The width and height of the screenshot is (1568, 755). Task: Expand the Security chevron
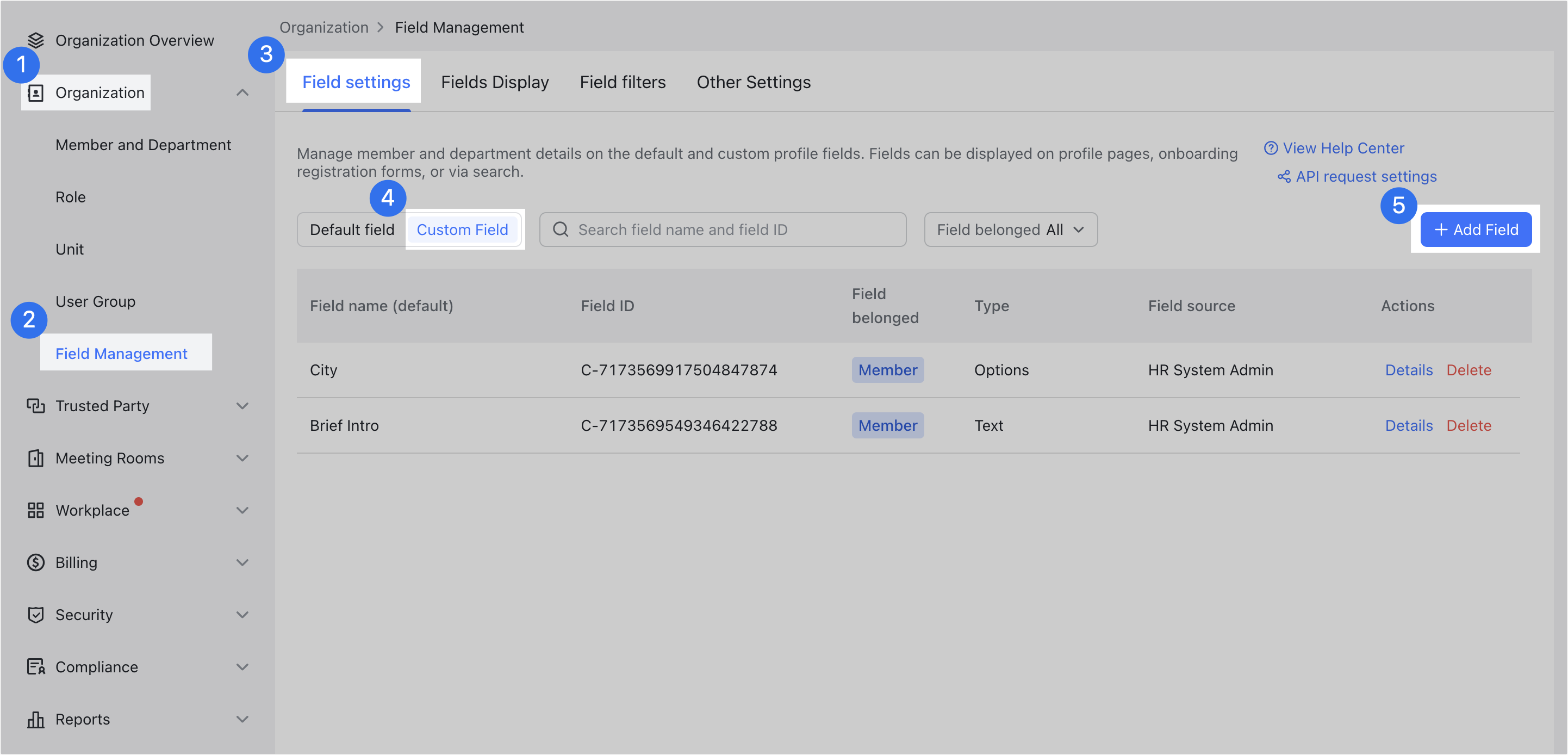(x=242, y=614)
